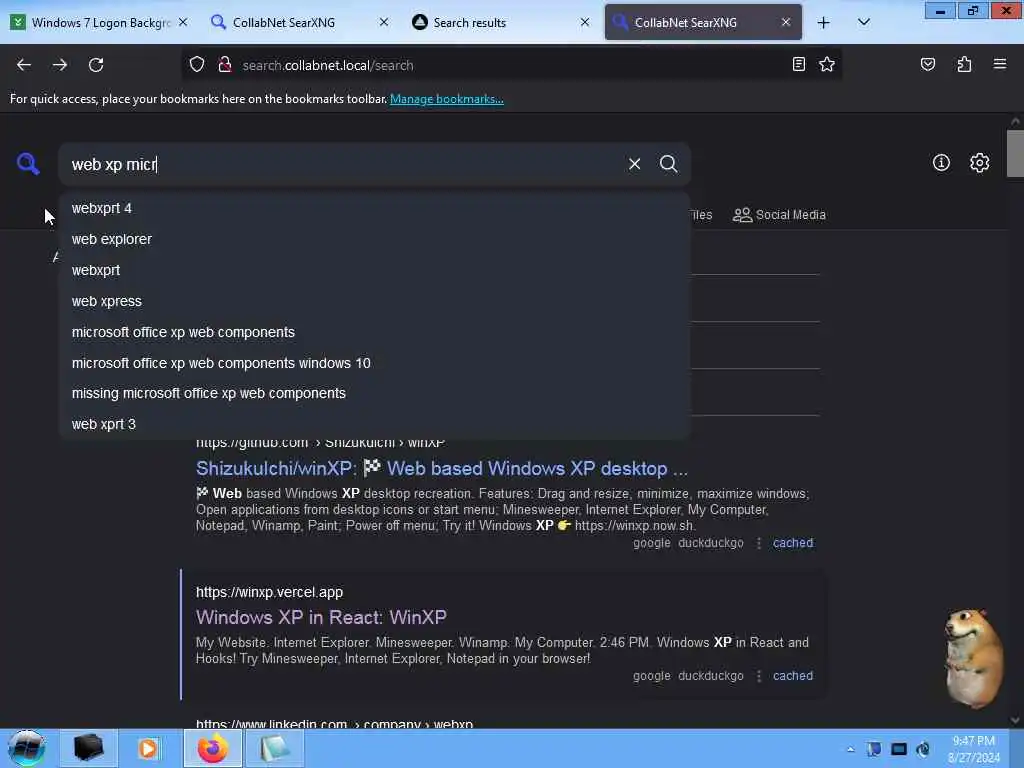Open the Firefox hamburger menu
Viewport: 1024px width, 768px height.
coord(1000,64)
